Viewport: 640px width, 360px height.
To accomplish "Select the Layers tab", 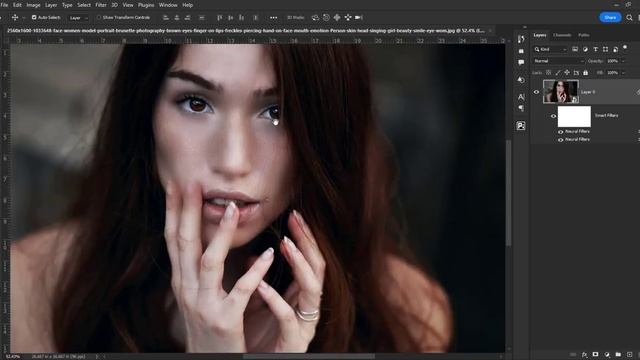I will (x=540, y=35).
